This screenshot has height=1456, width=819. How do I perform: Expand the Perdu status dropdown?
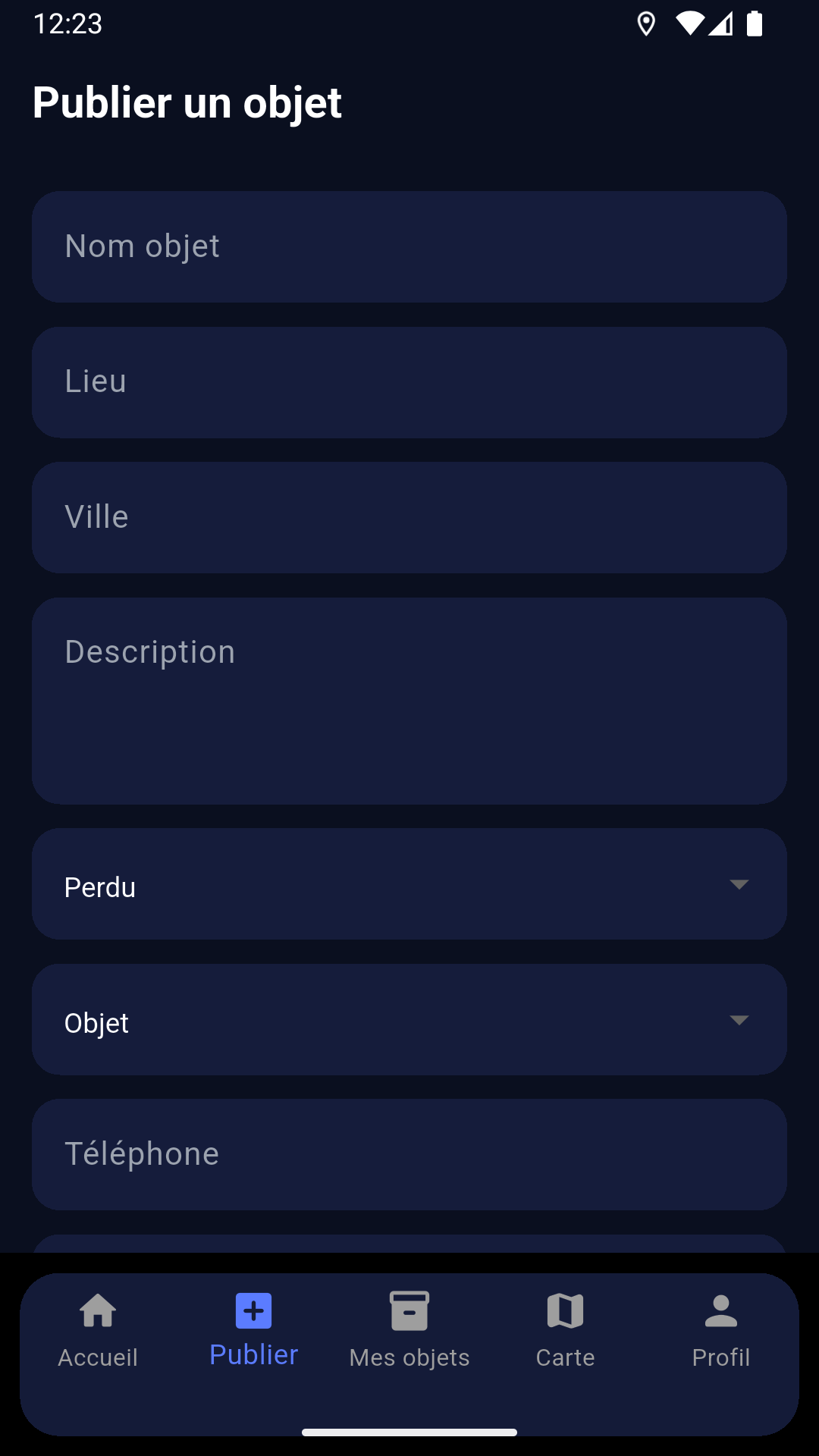tap(409, 884)
